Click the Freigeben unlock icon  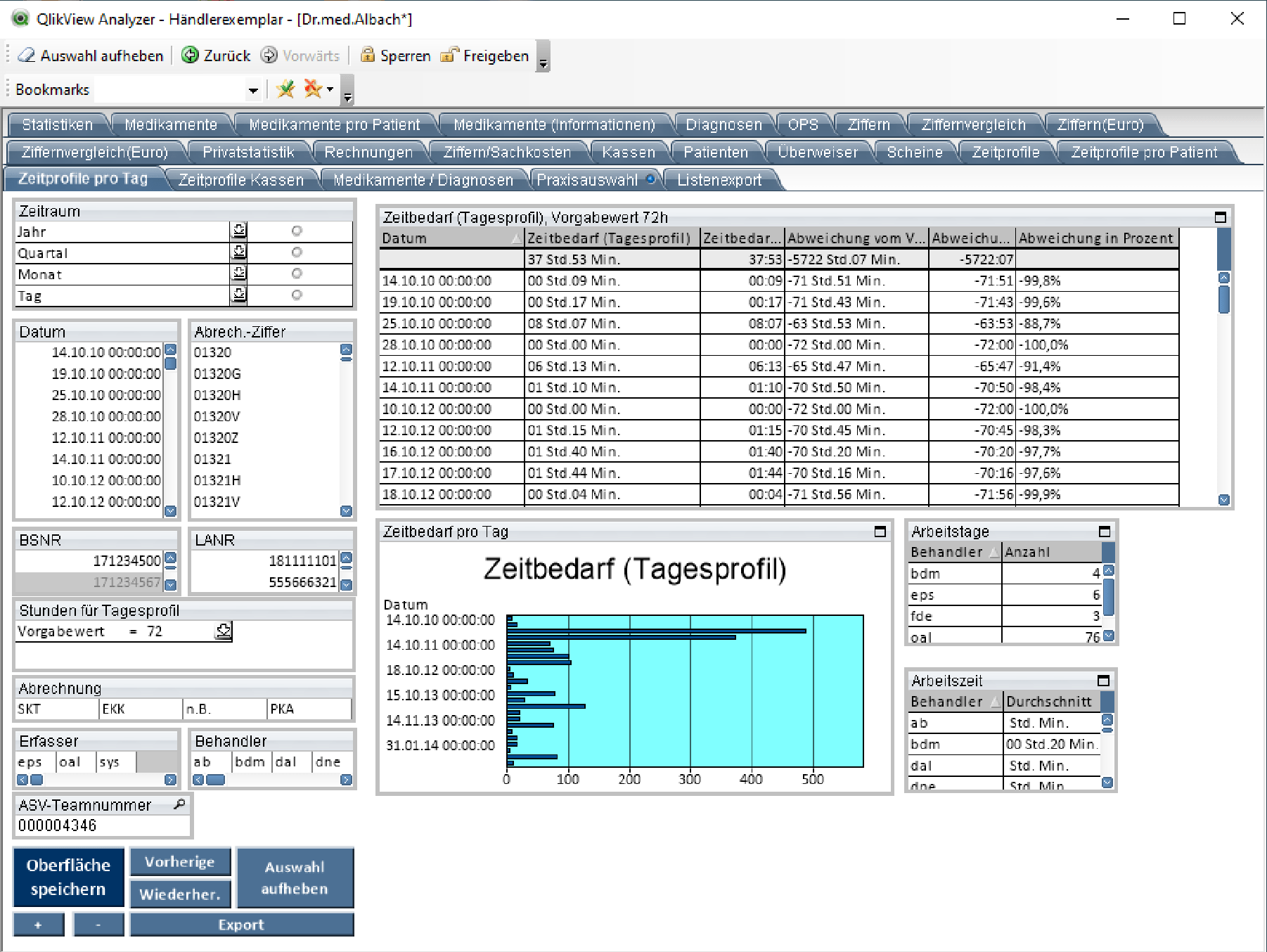(449, 56)
